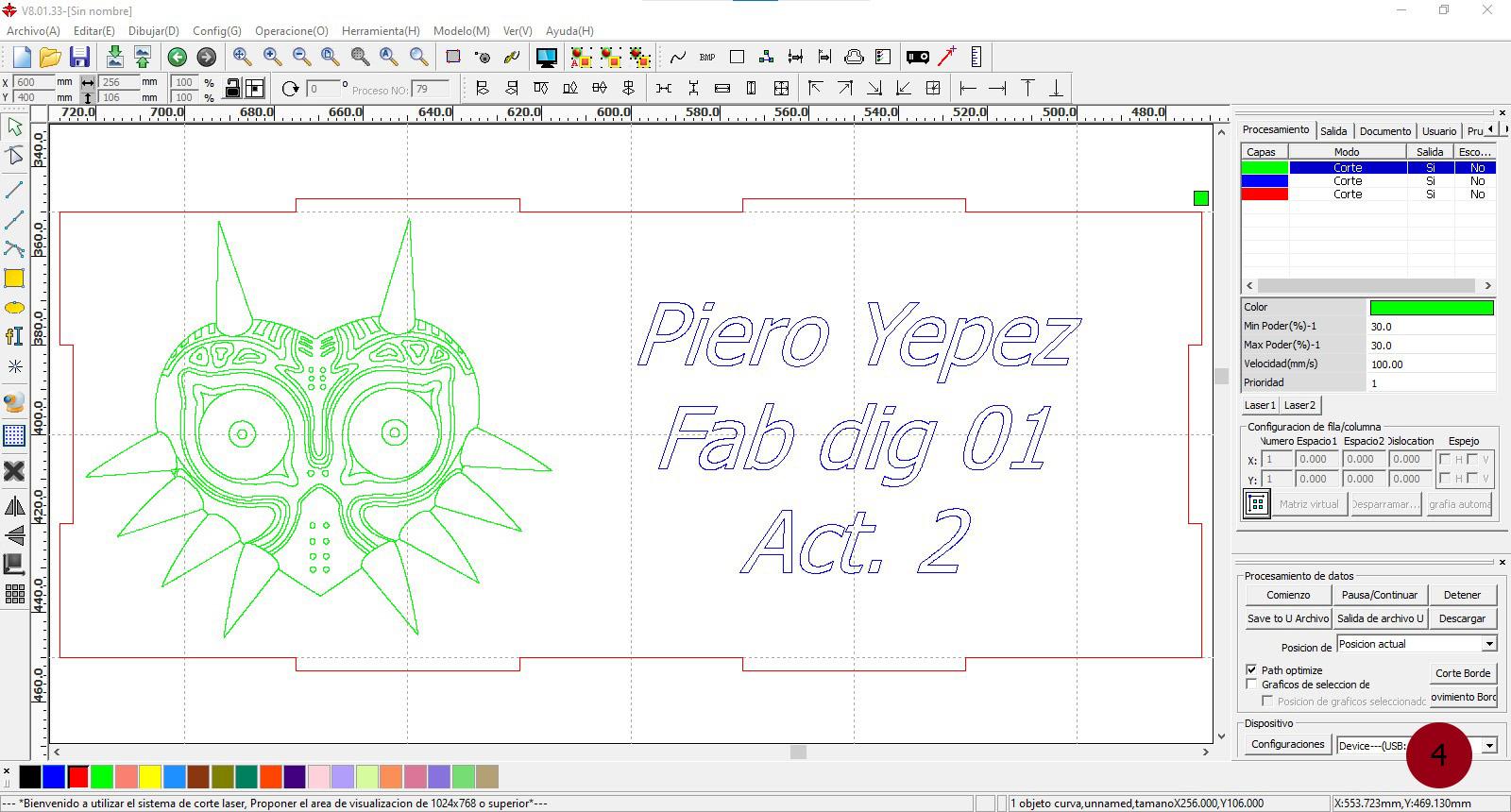Select the pointer selection tool
Viewport: 1511px width, 812px height.
14,127
